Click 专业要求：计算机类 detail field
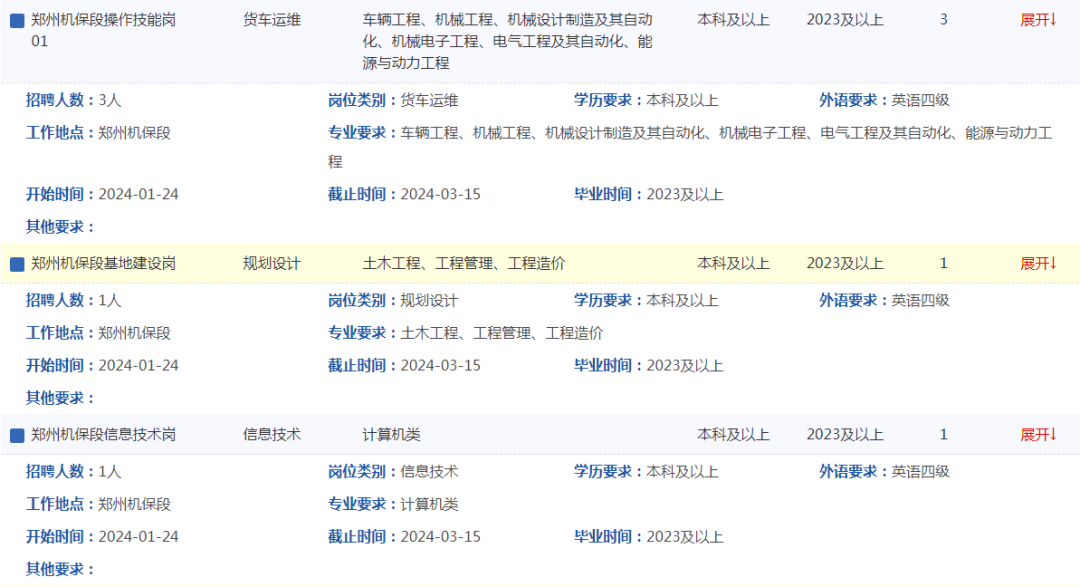 pos(393,504)
